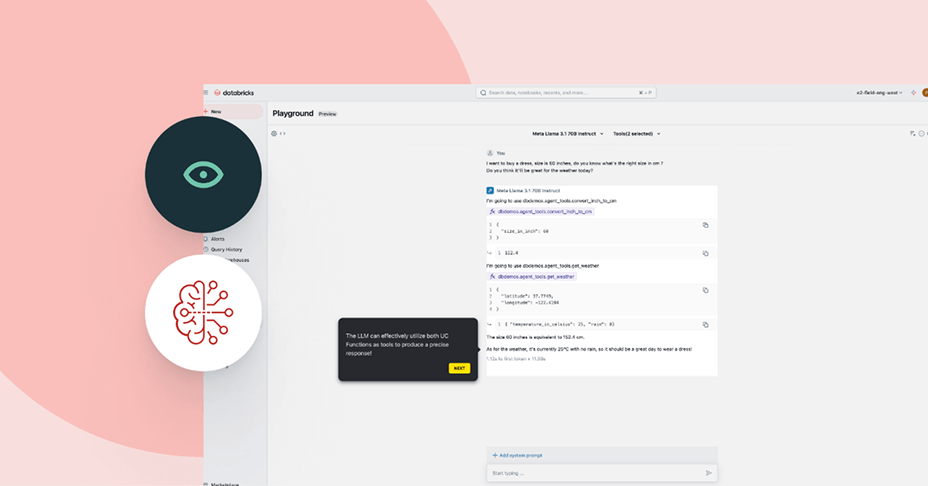Click Add system prompt
This screenshot has width=928, height=486.
517,455
